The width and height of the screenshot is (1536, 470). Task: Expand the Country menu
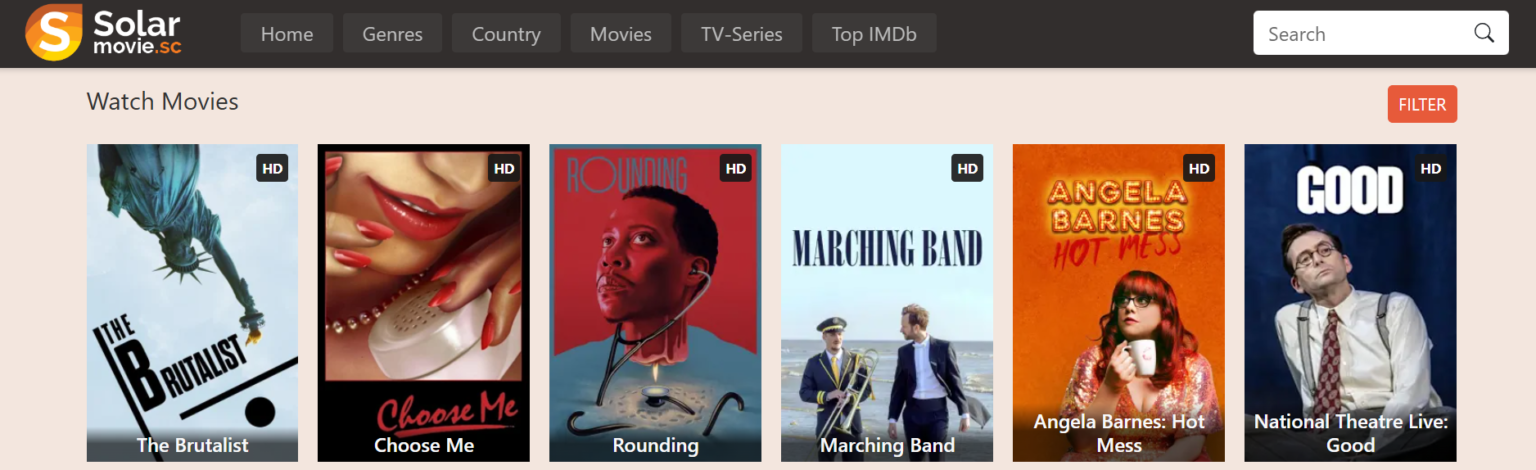coord(506,34)
